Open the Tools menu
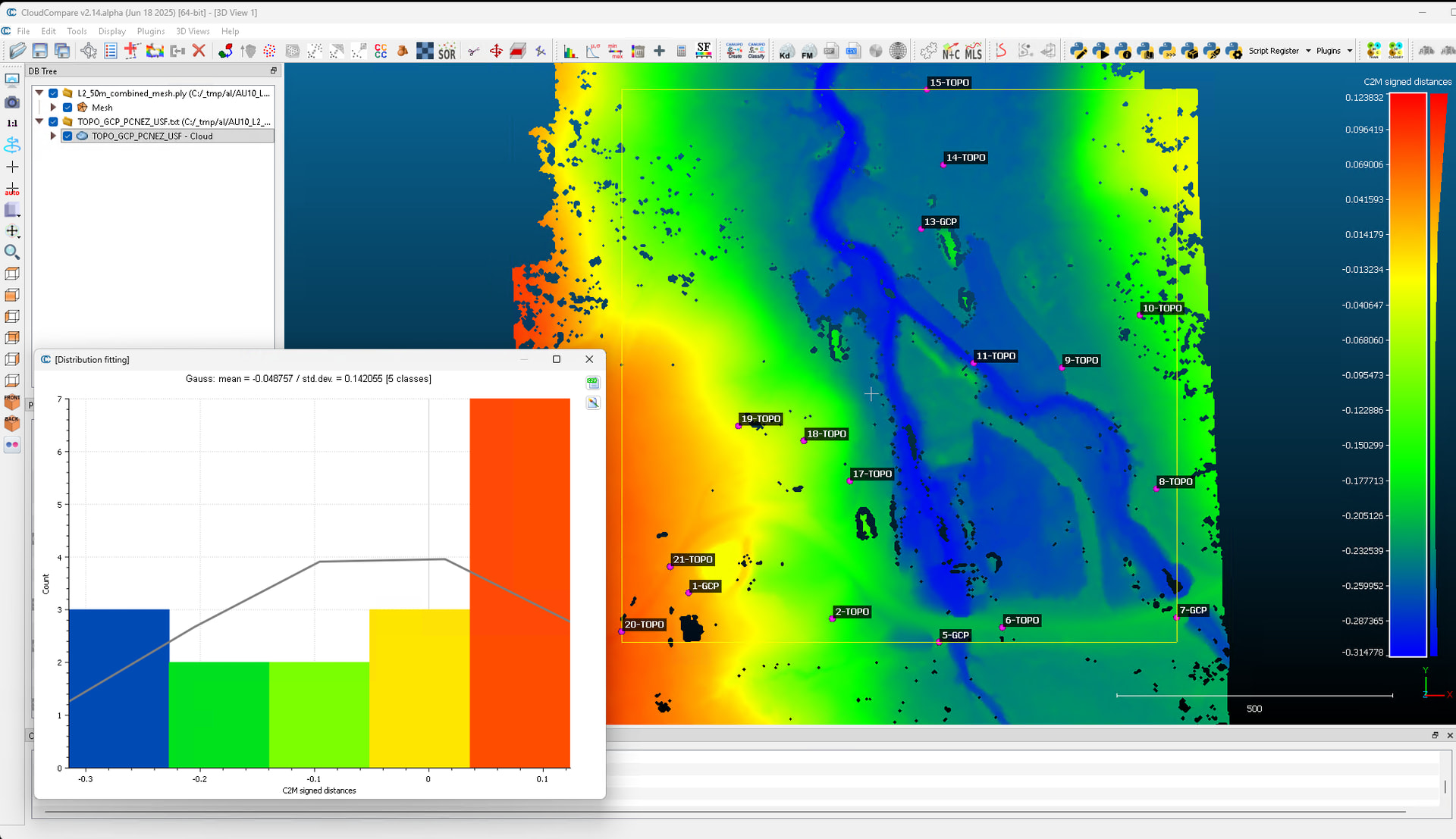This screenshot has width=1456, height=839. (x=77, y=31)
